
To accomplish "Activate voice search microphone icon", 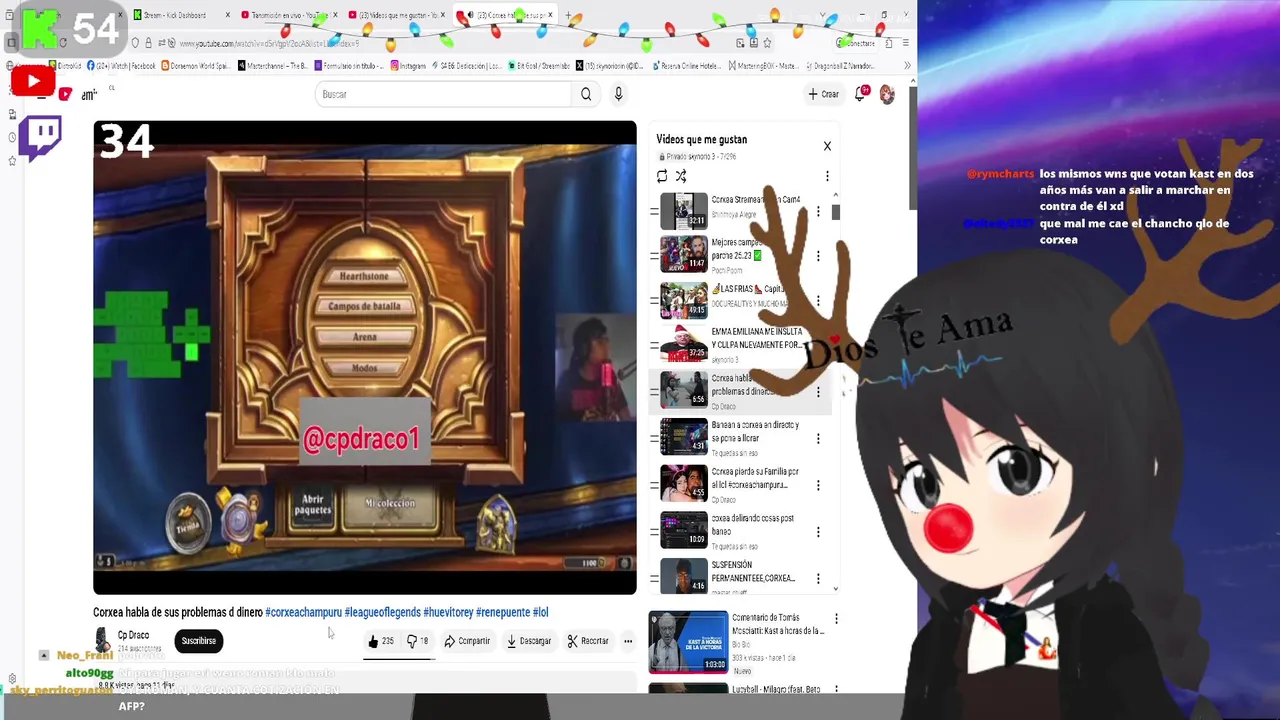I will click(x=618, y=94).
